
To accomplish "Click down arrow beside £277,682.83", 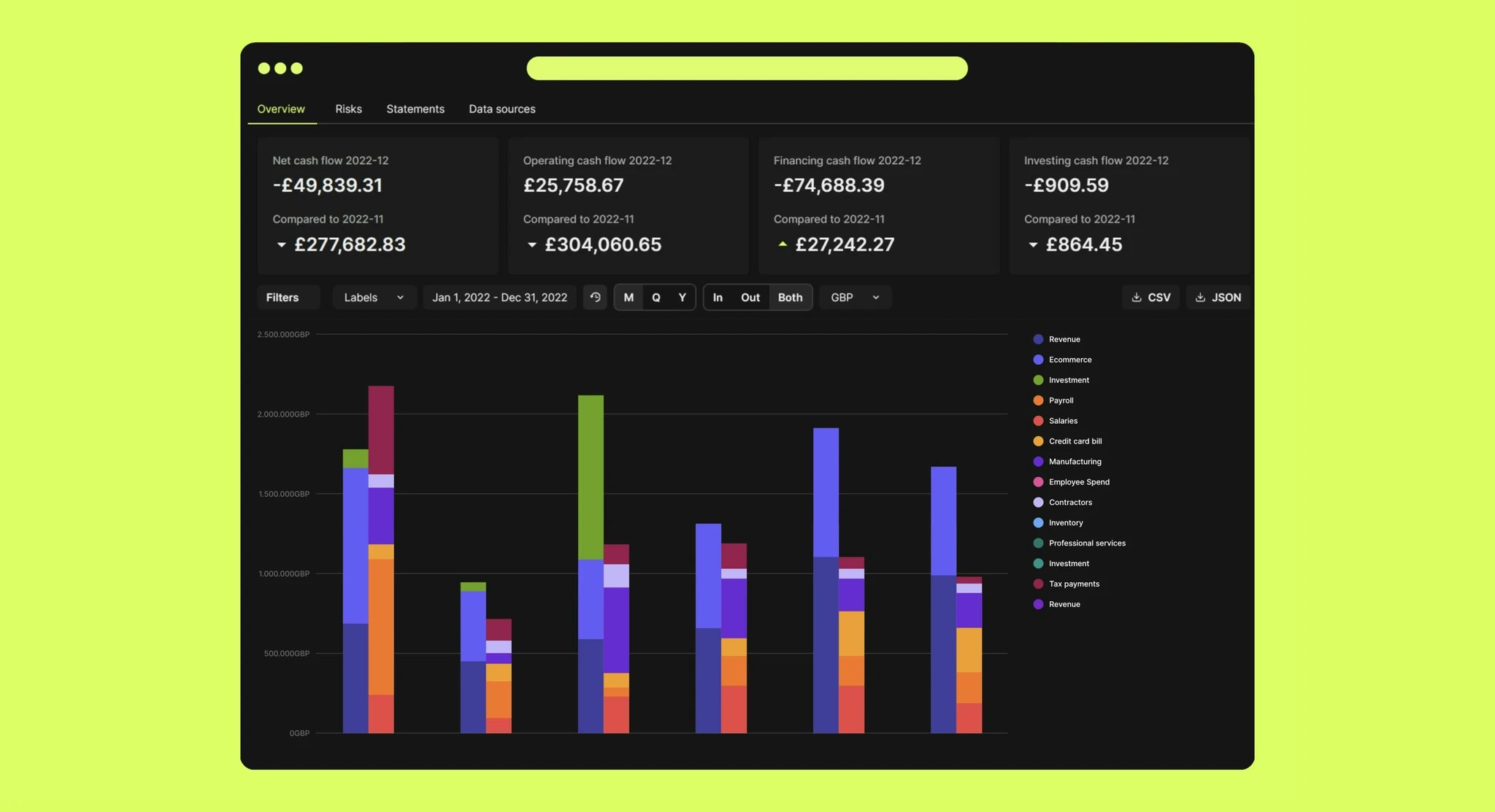I will [281, 245].
